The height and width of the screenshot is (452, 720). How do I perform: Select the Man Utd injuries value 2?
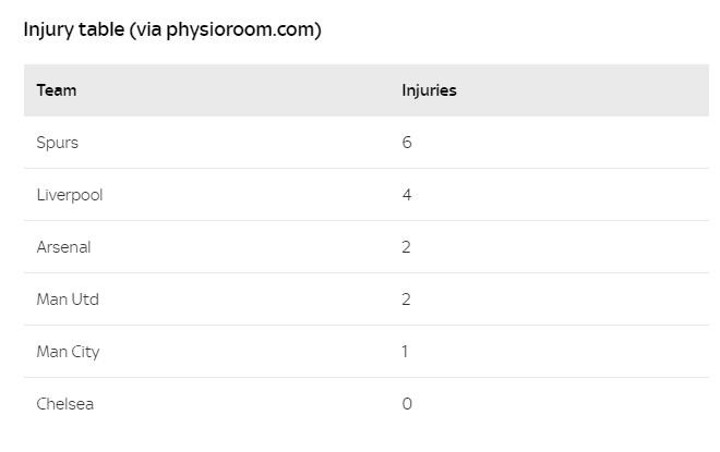[406, 299]
